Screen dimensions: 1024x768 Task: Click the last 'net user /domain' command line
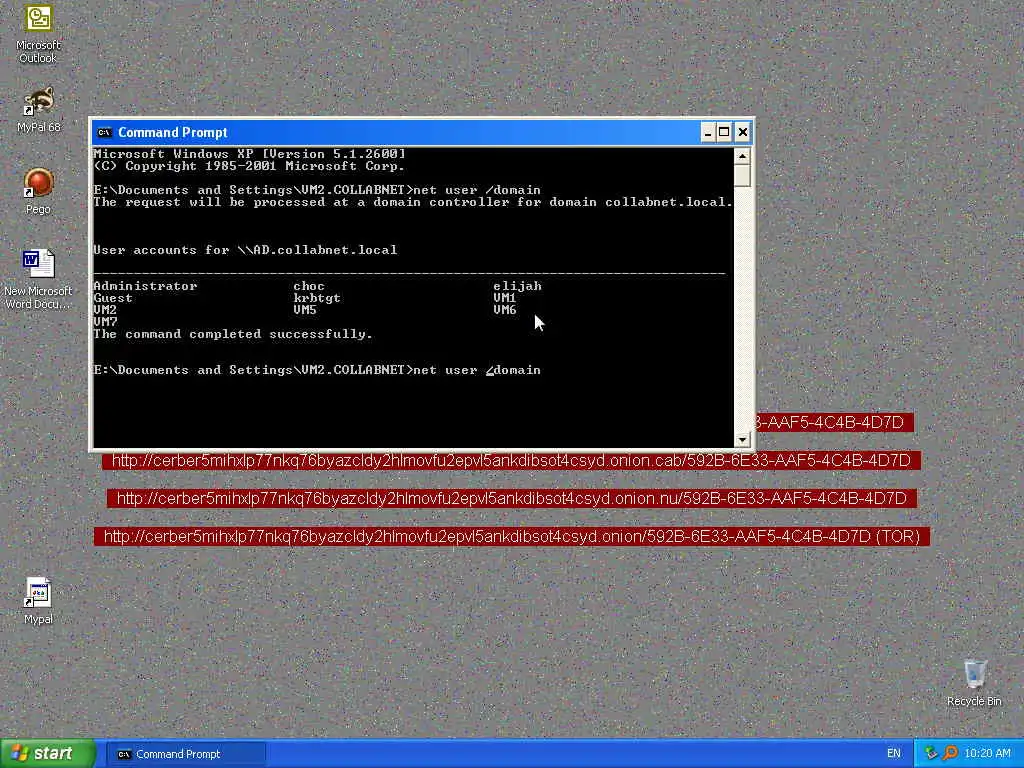317,370
